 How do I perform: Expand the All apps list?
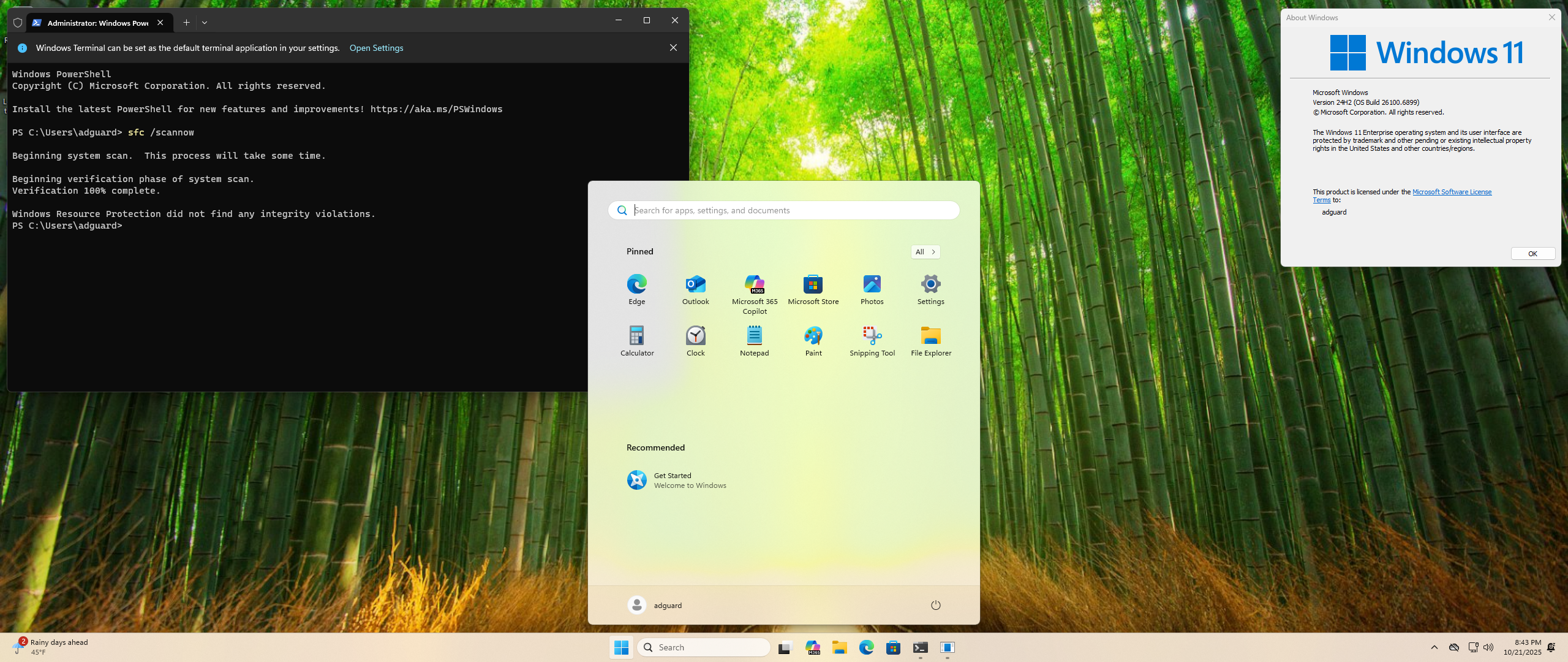[x=925, y=252]
